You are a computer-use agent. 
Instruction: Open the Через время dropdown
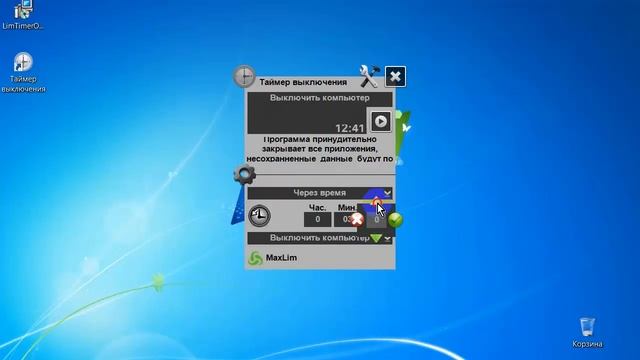pos(320,193)
